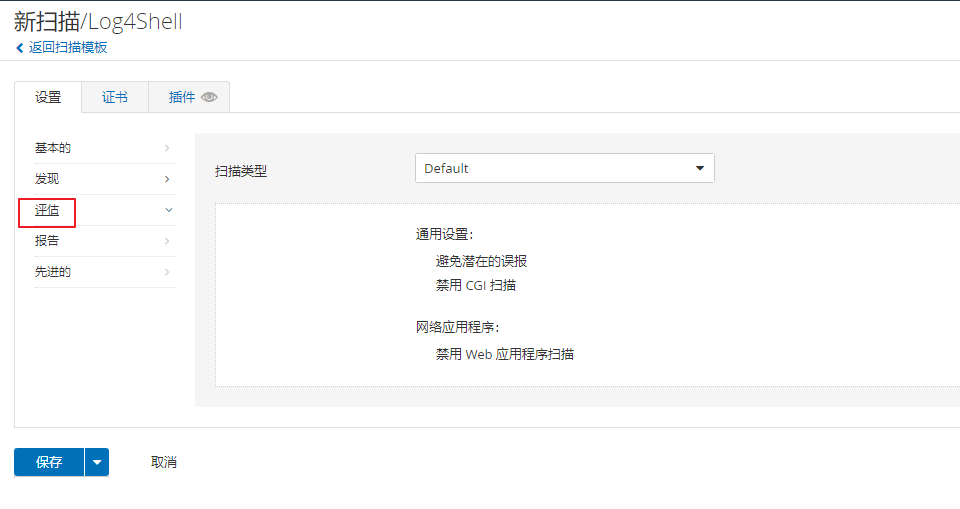Switch to the 证书 tab
Screen dimensions: 960x509
point(115,98)
